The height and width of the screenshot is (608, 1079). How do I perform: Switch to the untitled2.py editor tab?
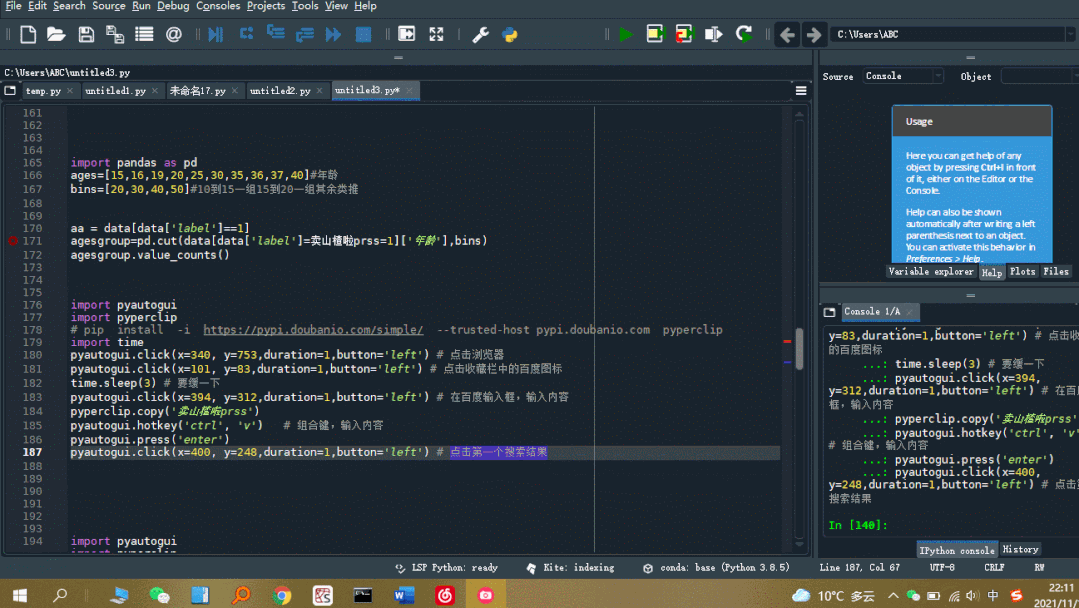pyautogui.click(x=283, y=90)
